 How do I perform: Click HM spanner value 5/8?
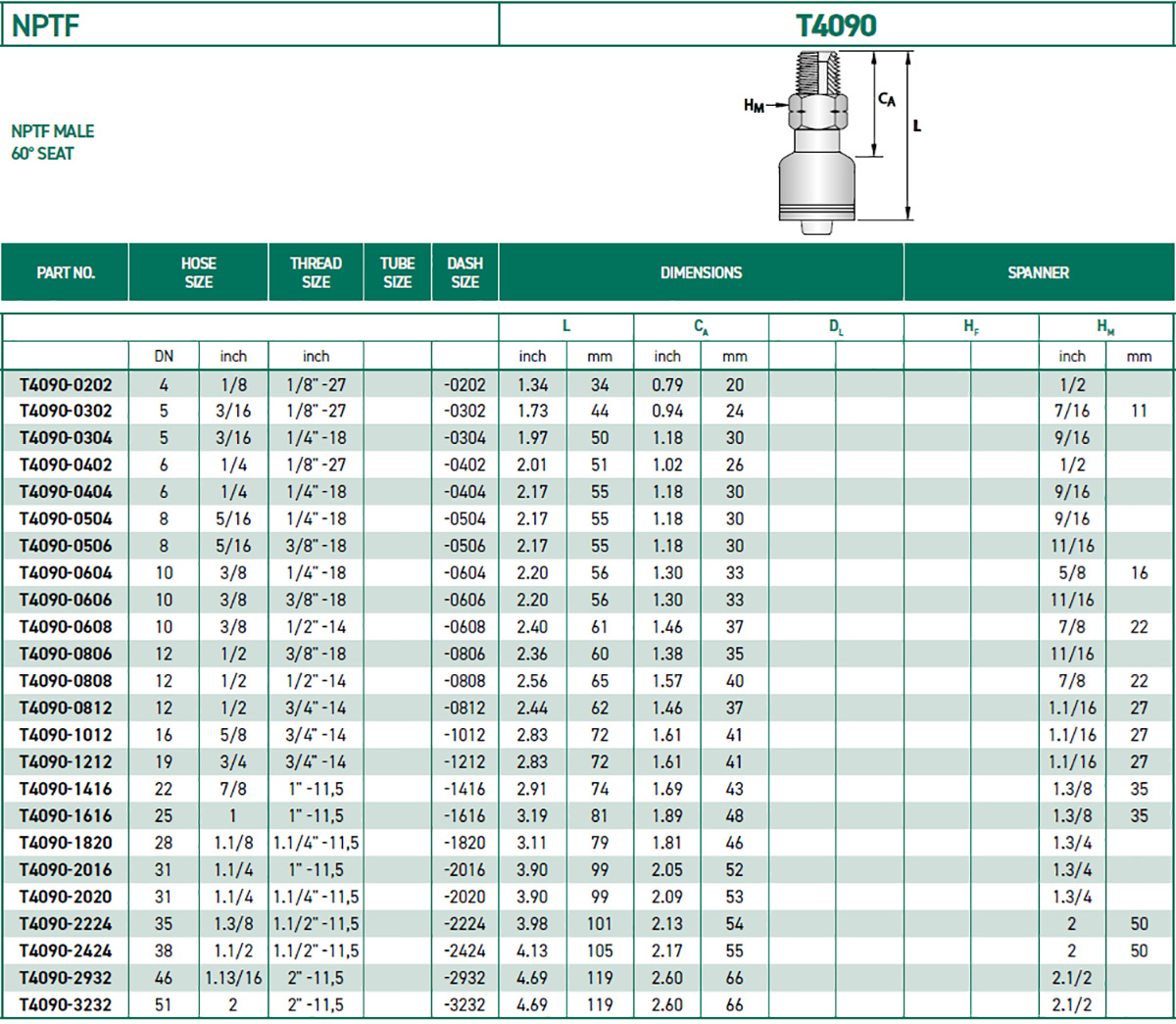(1072, 573)
